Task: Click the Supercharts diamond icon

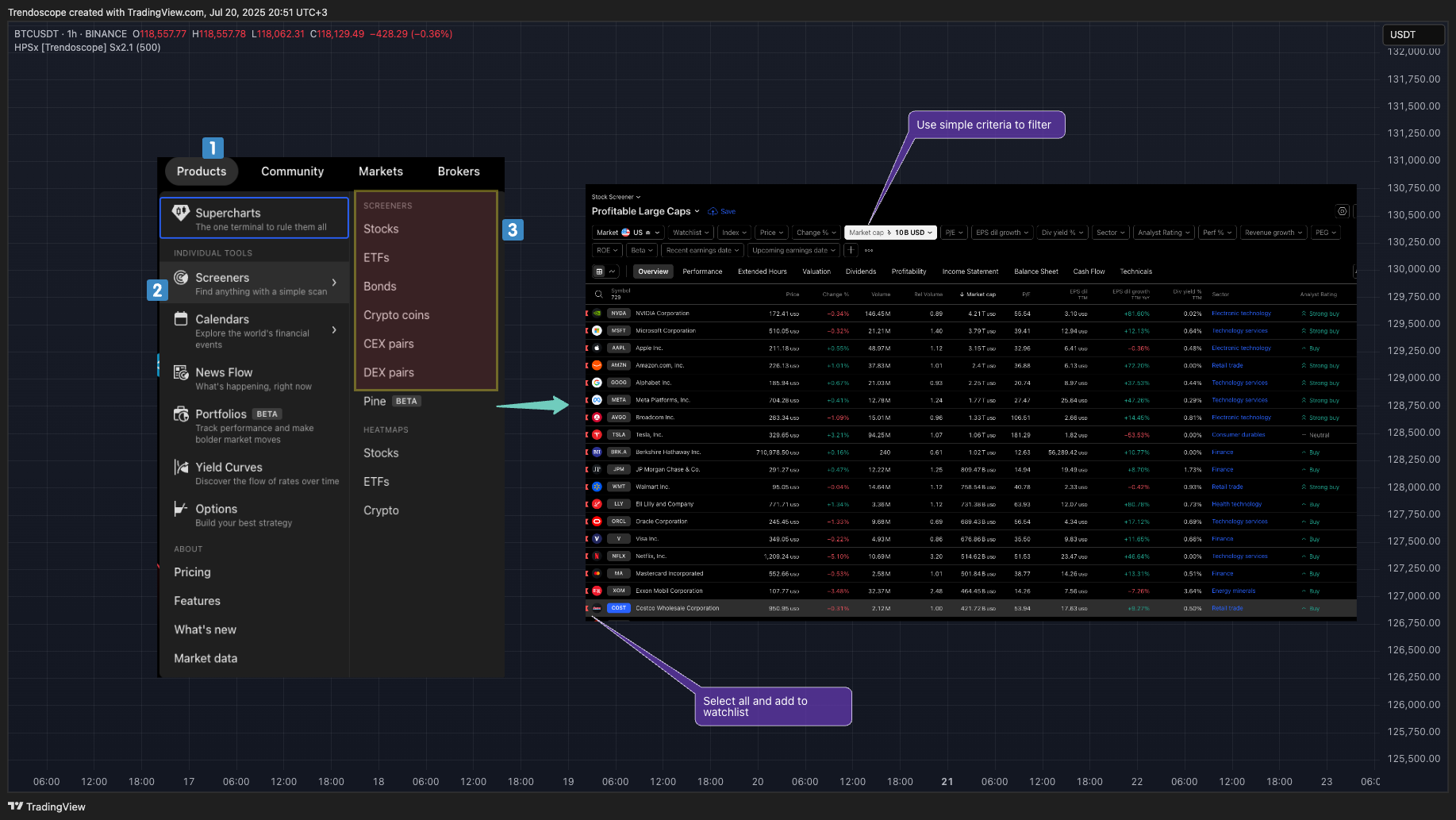Action: (x=181, y=213)
